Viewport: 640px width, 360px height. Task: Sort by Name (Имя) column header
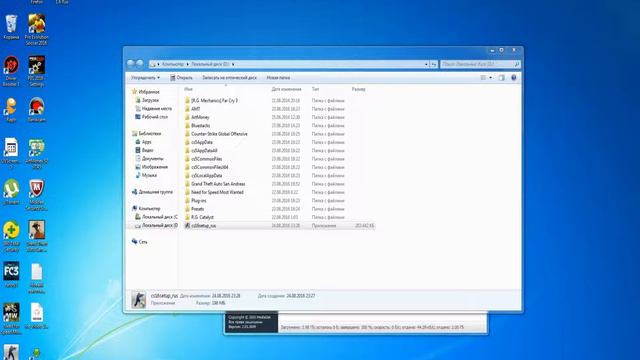click(x=188, y=89)
